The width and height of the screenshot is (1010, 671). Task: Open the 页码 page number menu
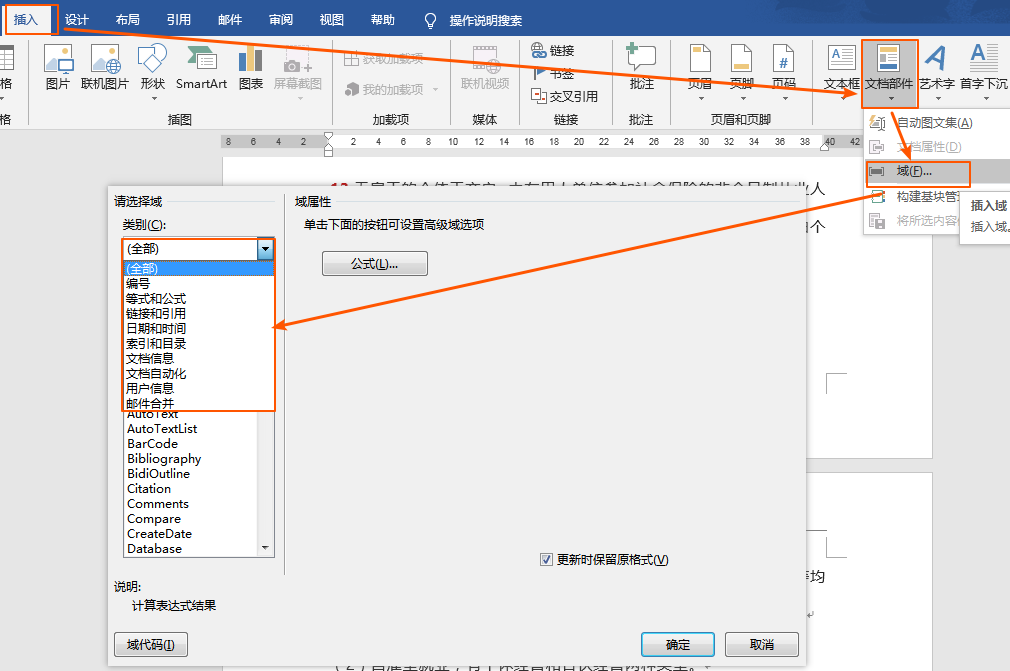click(x=783, y=67)
